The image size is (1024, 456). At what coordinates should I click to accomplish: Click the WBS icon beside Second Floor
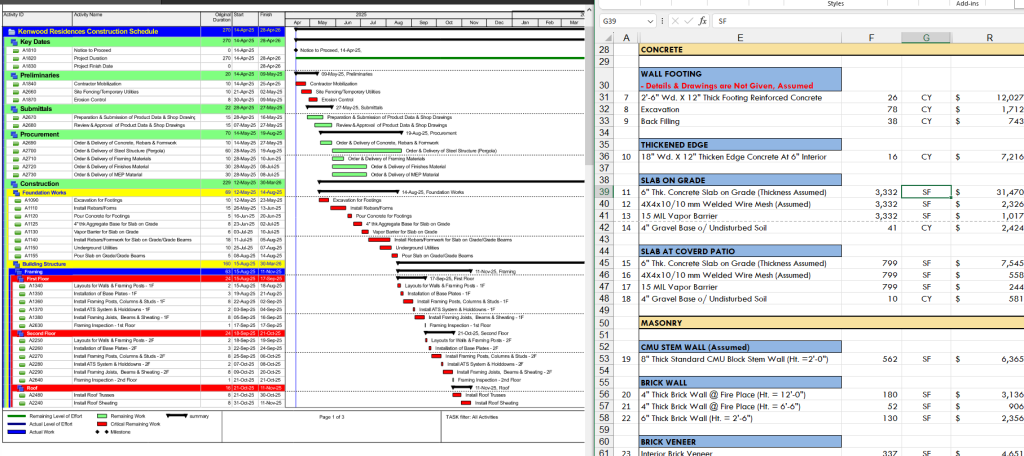[x=22, y=333]
